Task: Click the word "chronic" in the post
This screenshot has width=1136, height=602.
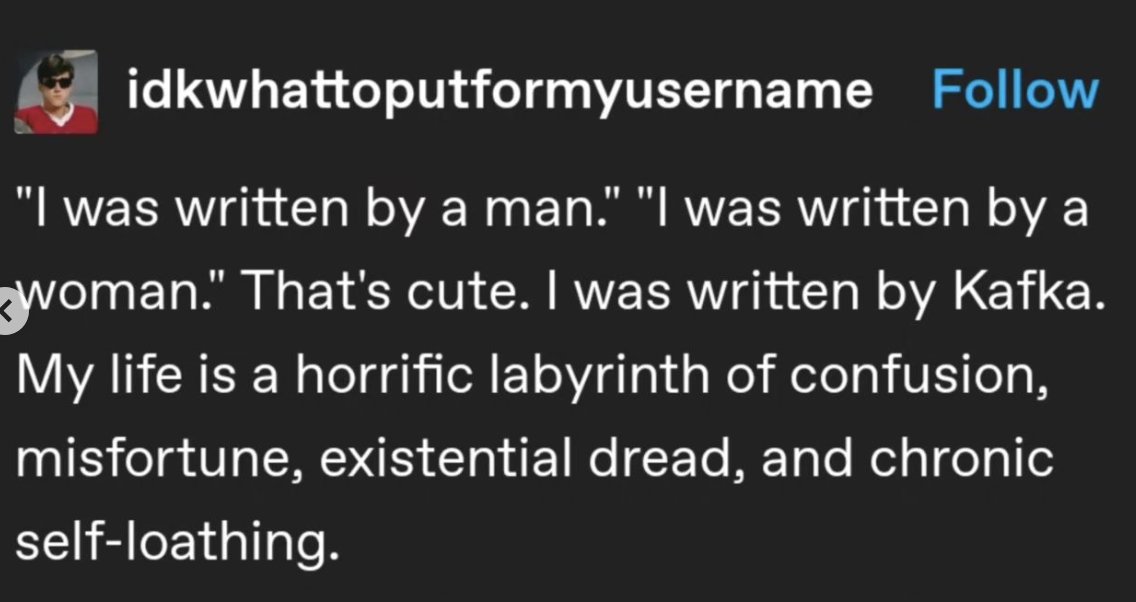Action: (x=961, y=459)
